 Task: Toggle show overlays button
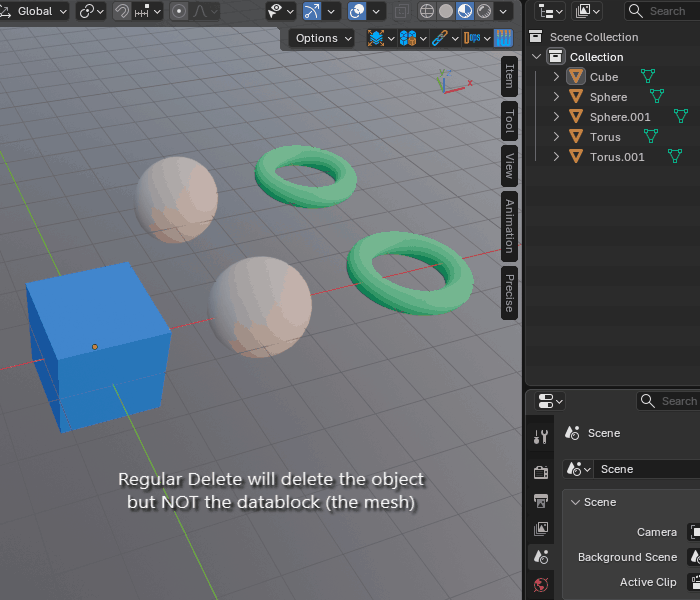[357, 11]
